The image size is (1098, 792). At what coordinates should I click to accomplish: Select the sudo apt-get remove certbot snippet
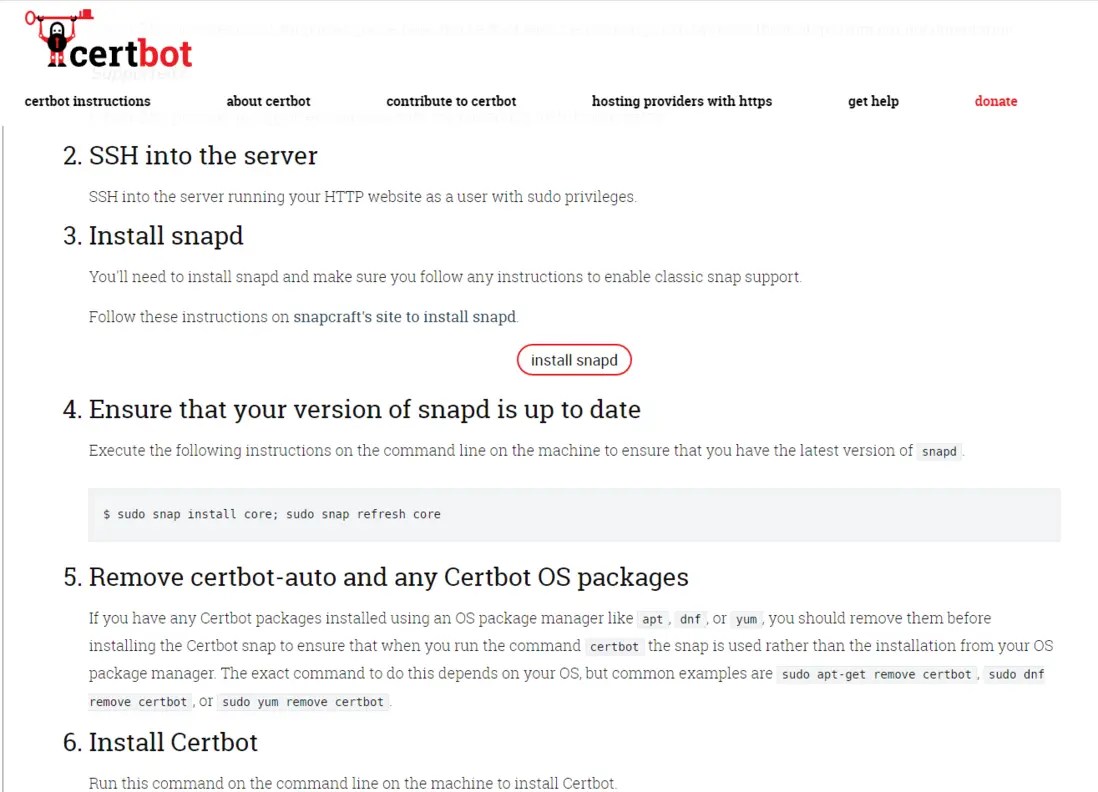tap(876, 674)
